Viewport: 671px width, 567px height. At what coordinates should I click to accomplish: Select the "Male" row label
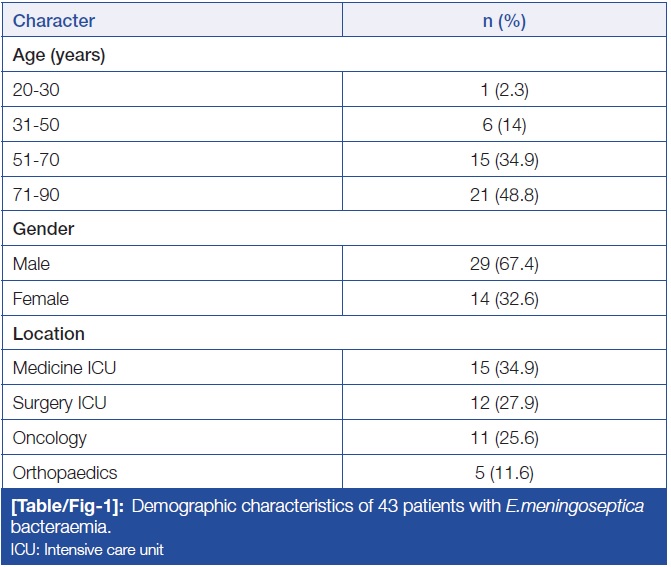pyautogui.click(x=31, y=264)
